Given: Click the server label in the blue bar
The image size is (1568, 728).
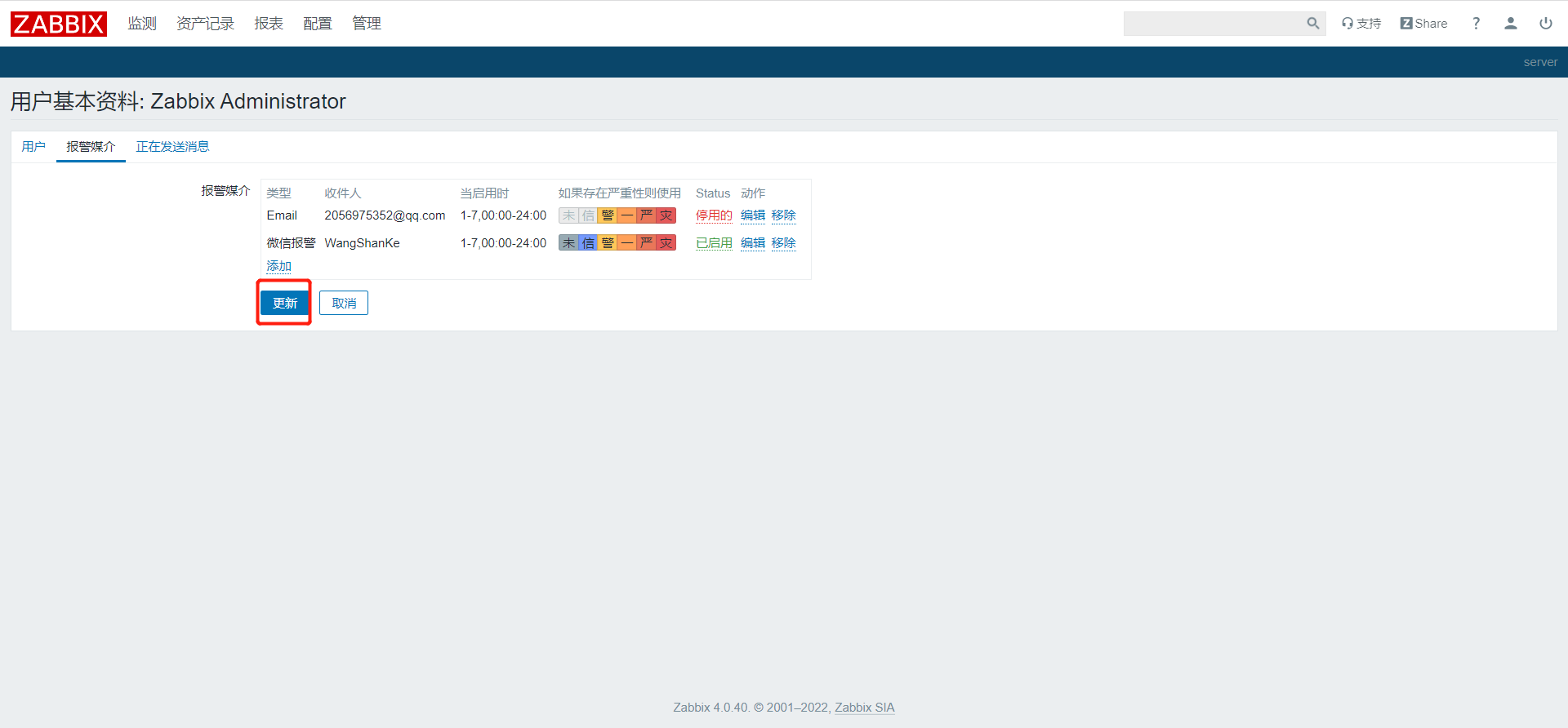Looking at the screenshot, I should [x=1540, y=62].
